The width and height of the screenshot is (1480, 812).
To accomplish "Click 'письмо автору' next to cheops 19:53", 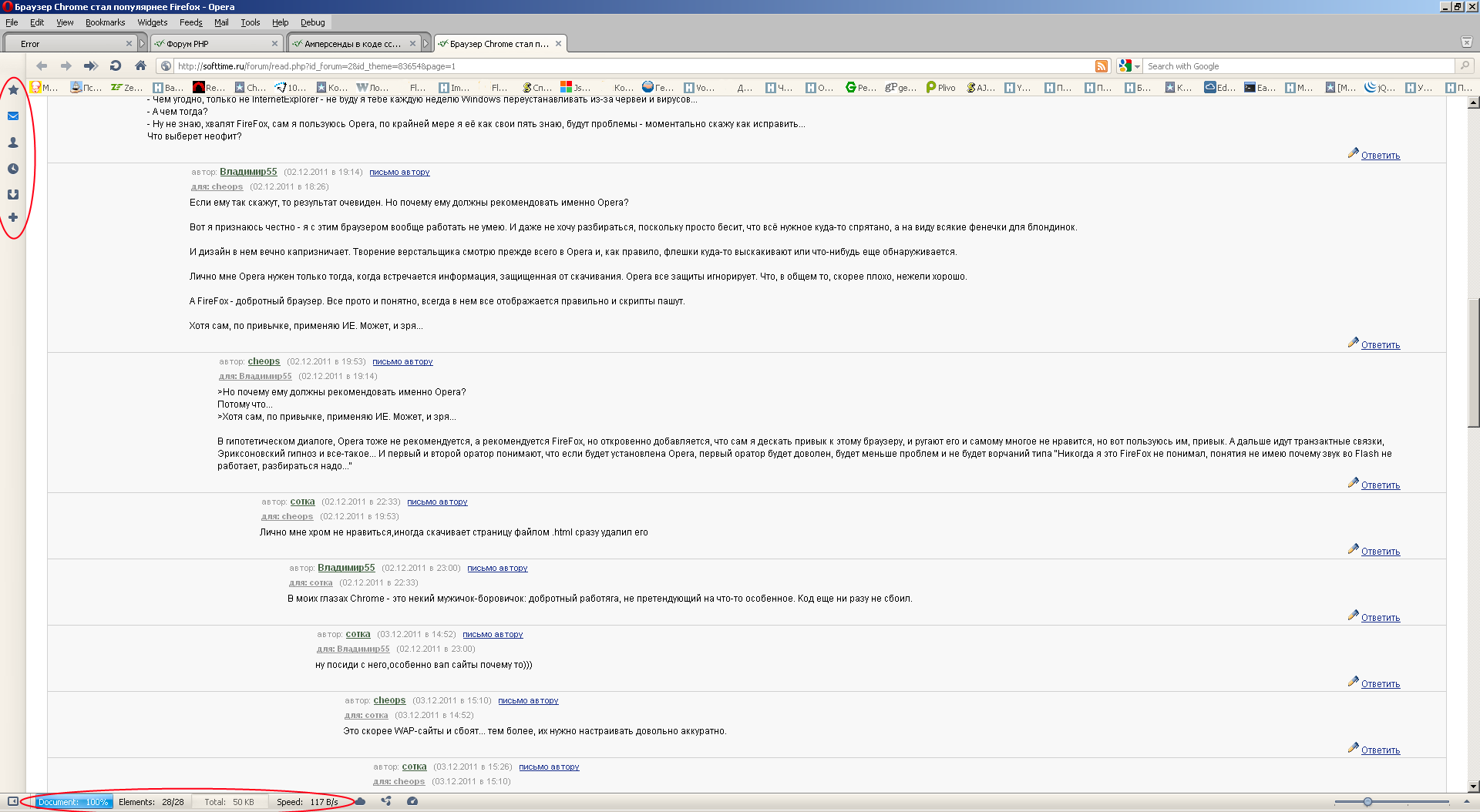I will (402, 361).
